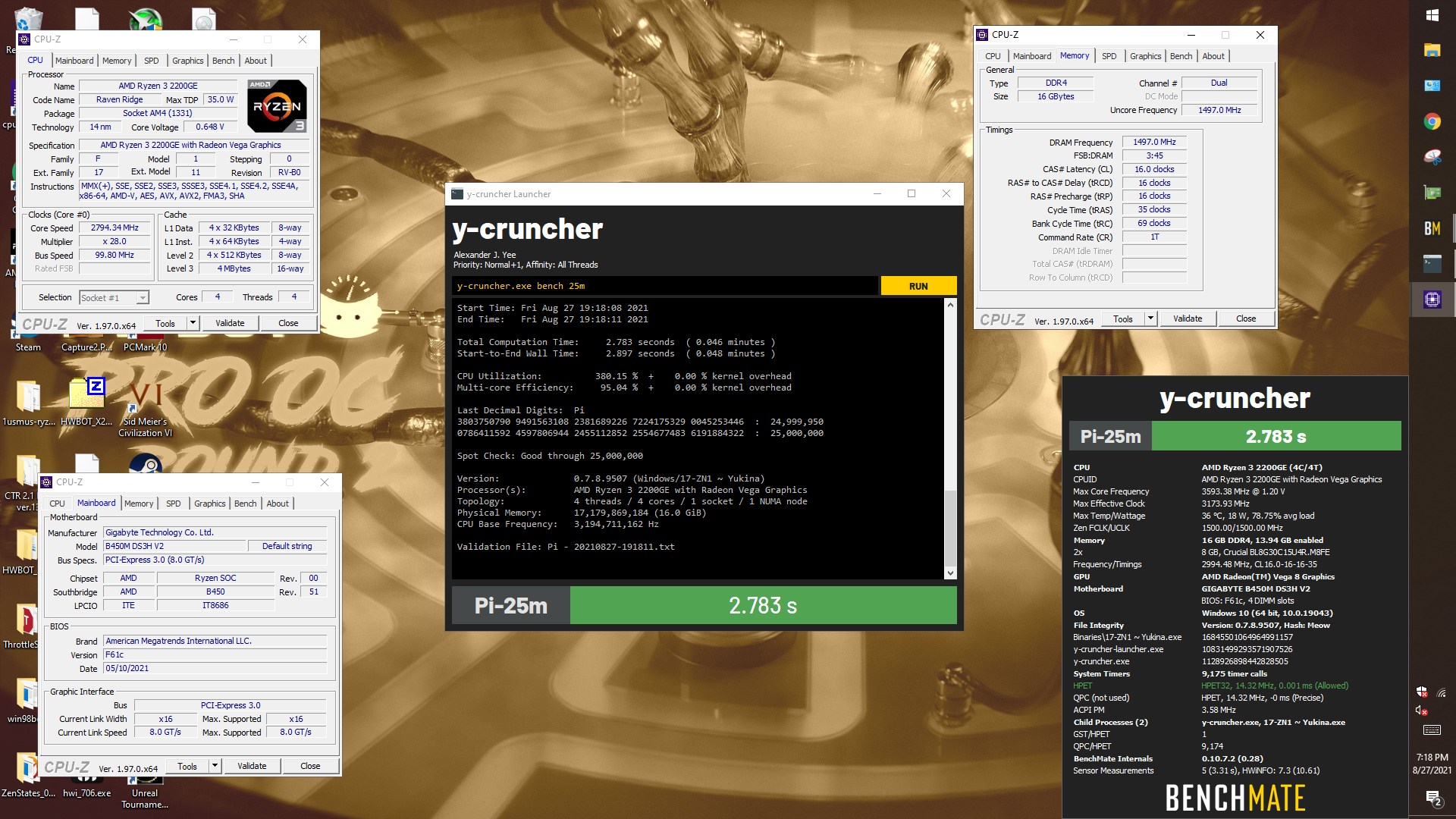
Task: Click the 16 GBytes memory size value
Action: pyautogui.click(x=1056, y=96)
